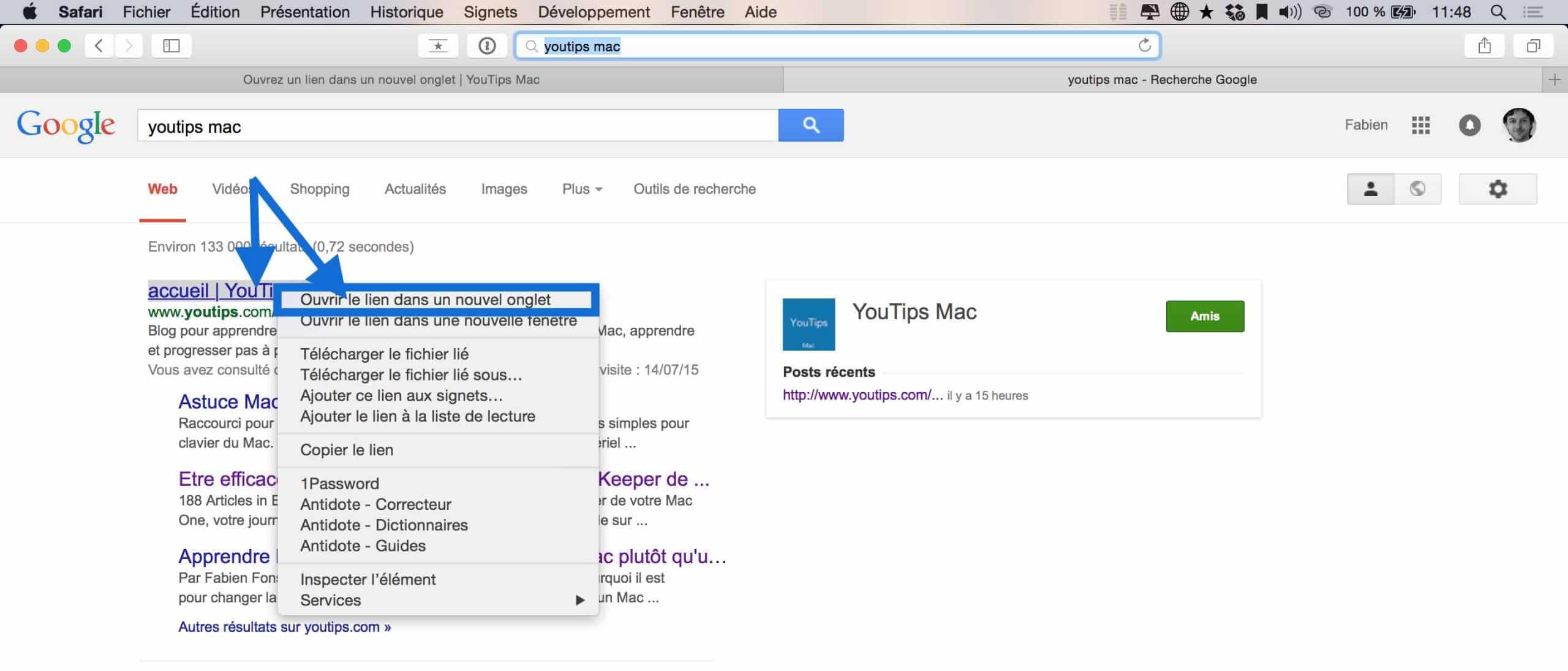The image size is (1568, 671).
Task: Choose 'Antidote - Guides'
Action: click(x=438, y=546)
